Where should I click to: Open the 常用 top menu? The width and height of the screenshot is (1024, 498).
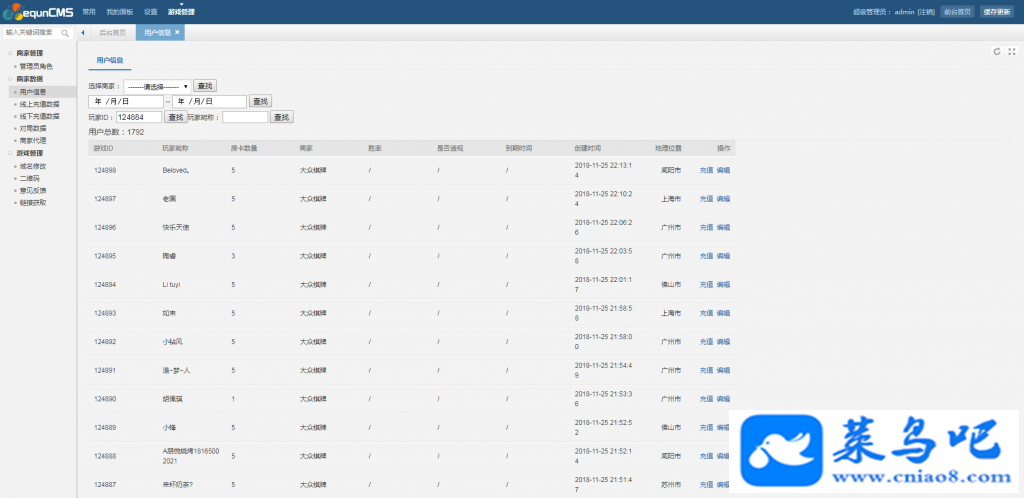tap(89, 12)
